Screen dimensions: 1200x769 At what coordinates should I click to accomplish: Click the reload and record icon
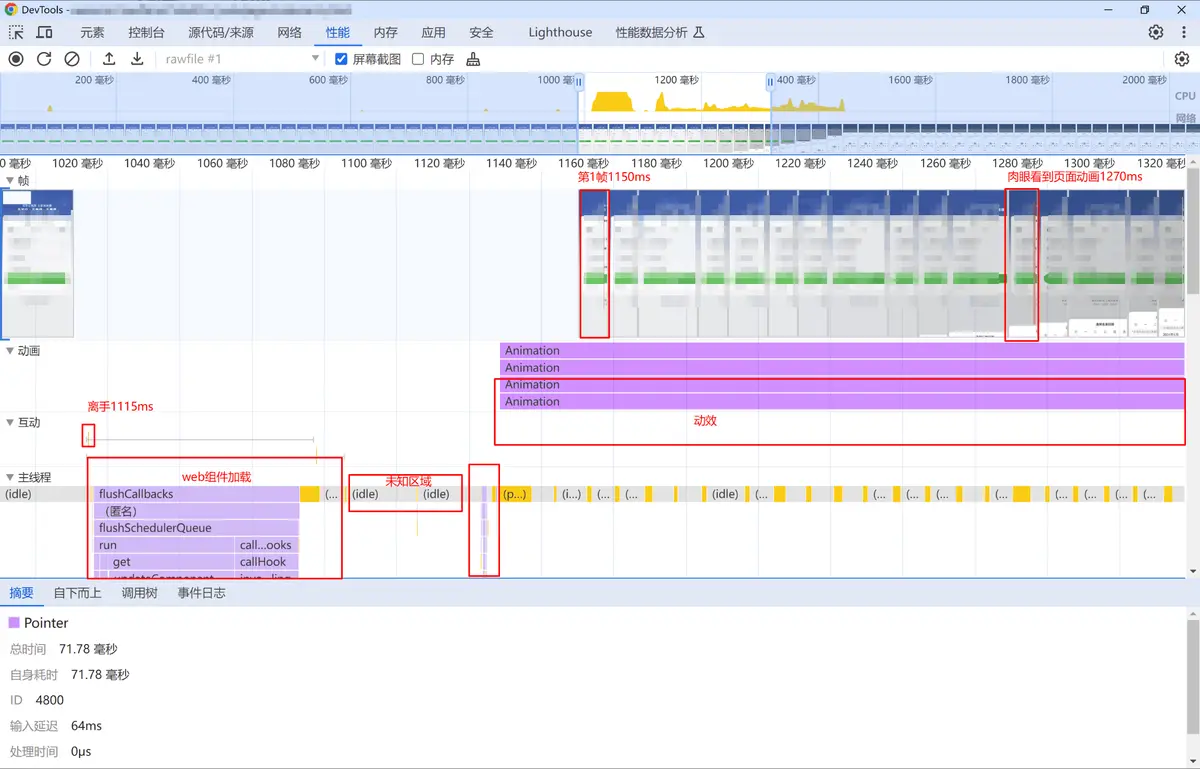tap(44, 59)
